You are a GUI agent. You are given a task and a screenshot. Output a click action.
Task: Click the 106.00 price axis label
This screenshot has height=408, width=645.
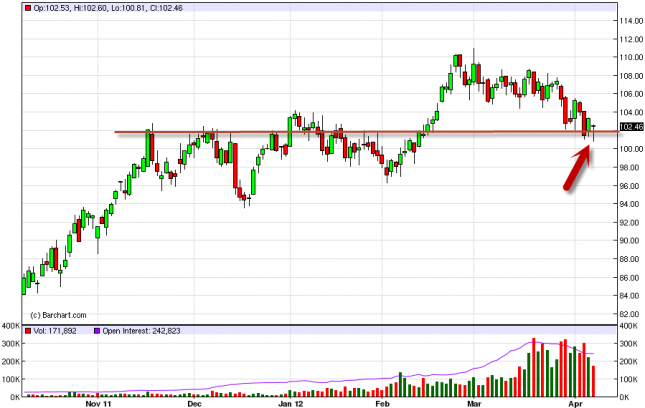631,94
